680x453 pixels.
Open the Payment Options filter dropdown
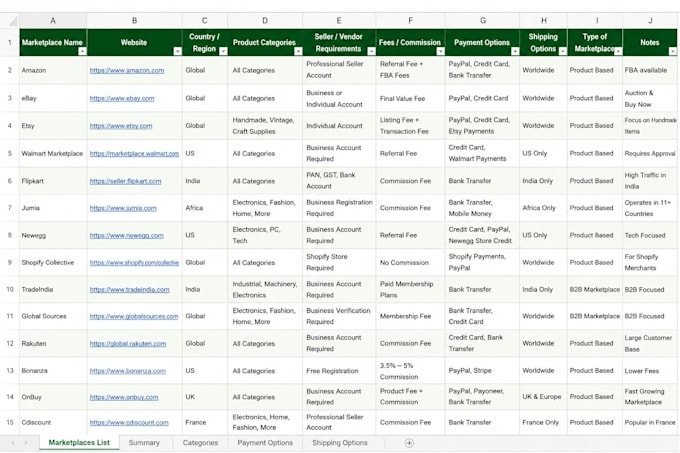point(515,51)
